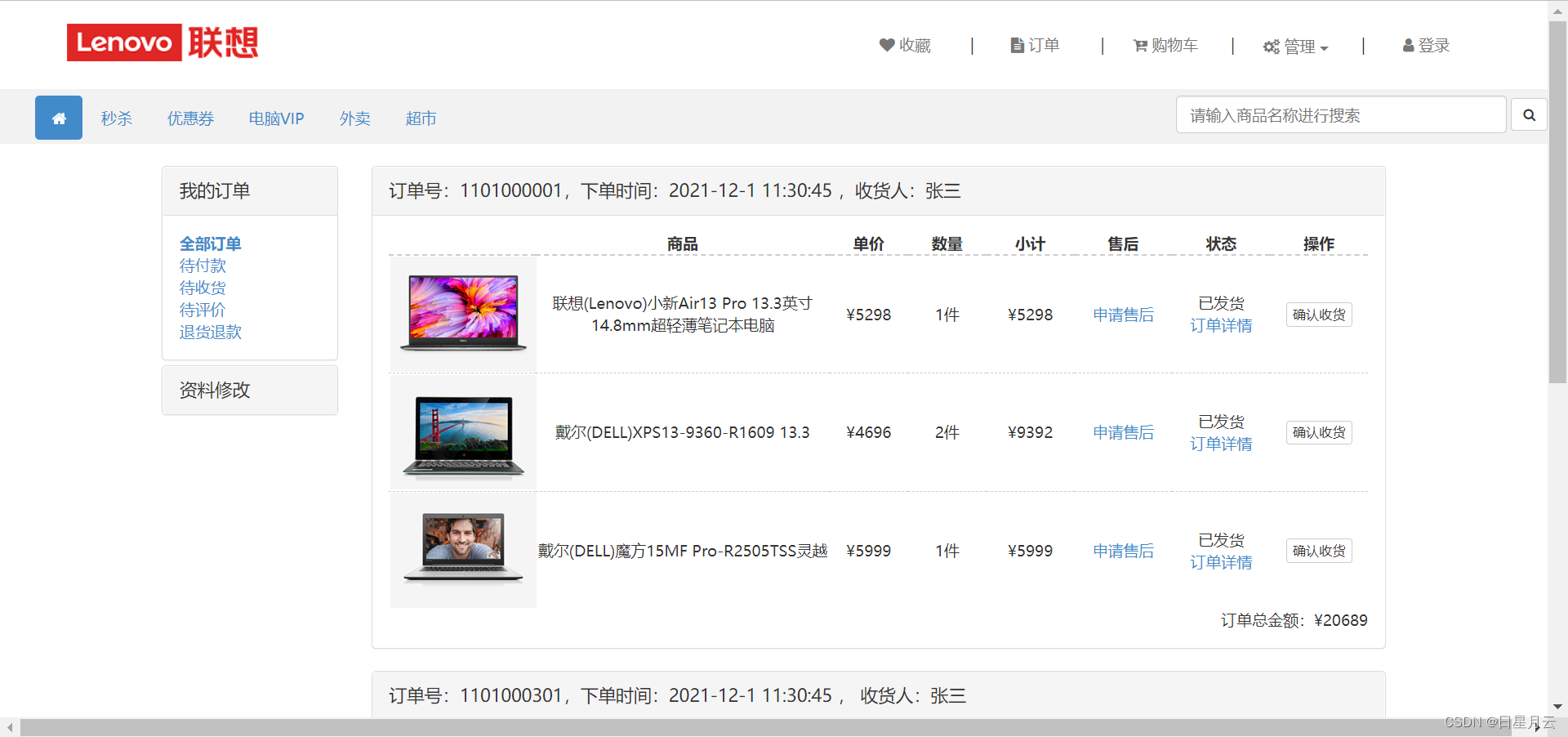Click the 登录 user icon
This screenshot has width=1568, height=737.
[1408, 46]
